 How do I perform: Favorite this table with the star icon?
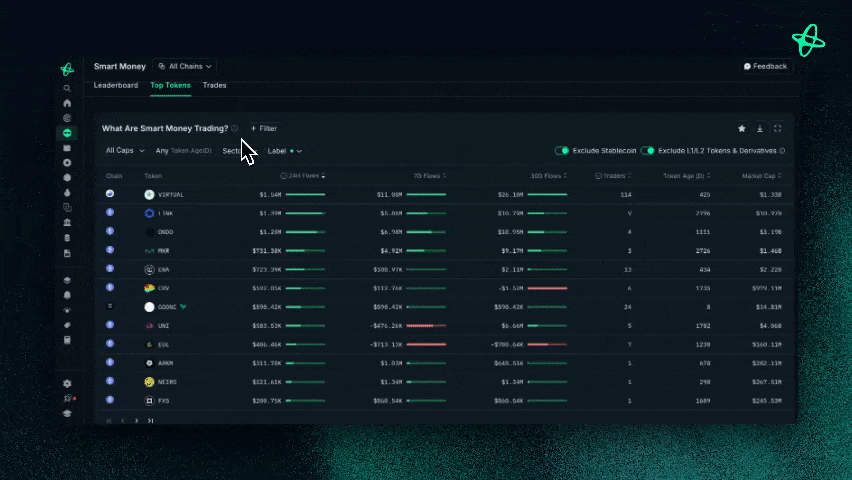tap(742, 128)
